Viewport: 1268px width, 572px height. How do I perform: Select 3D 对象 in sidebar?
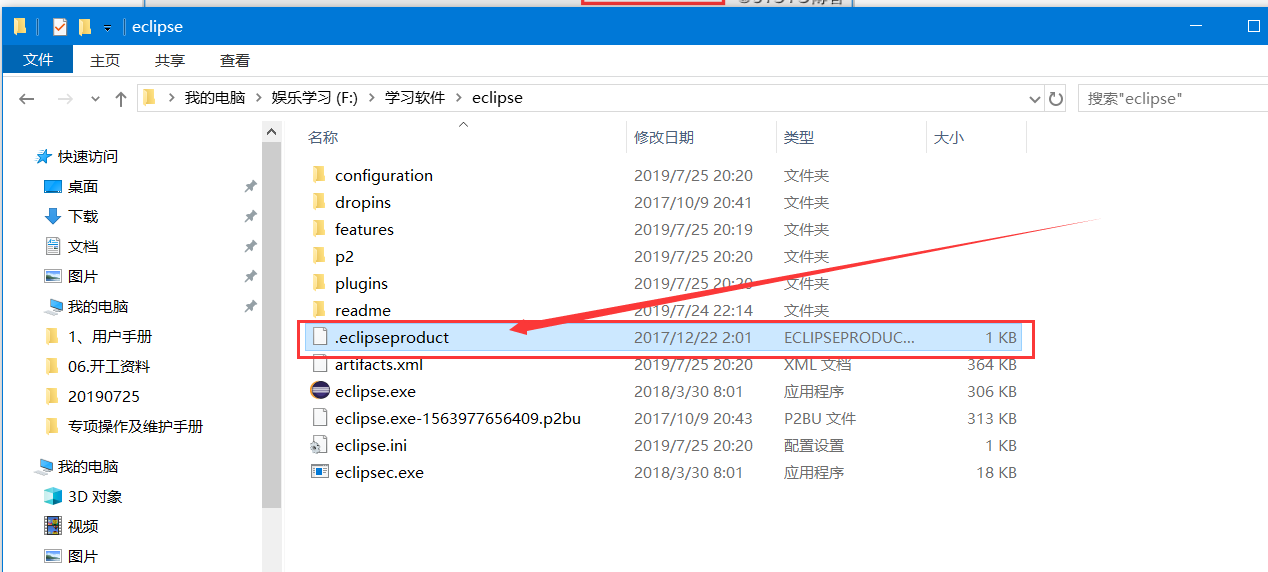pyautogui.click(x=95, y=496)
